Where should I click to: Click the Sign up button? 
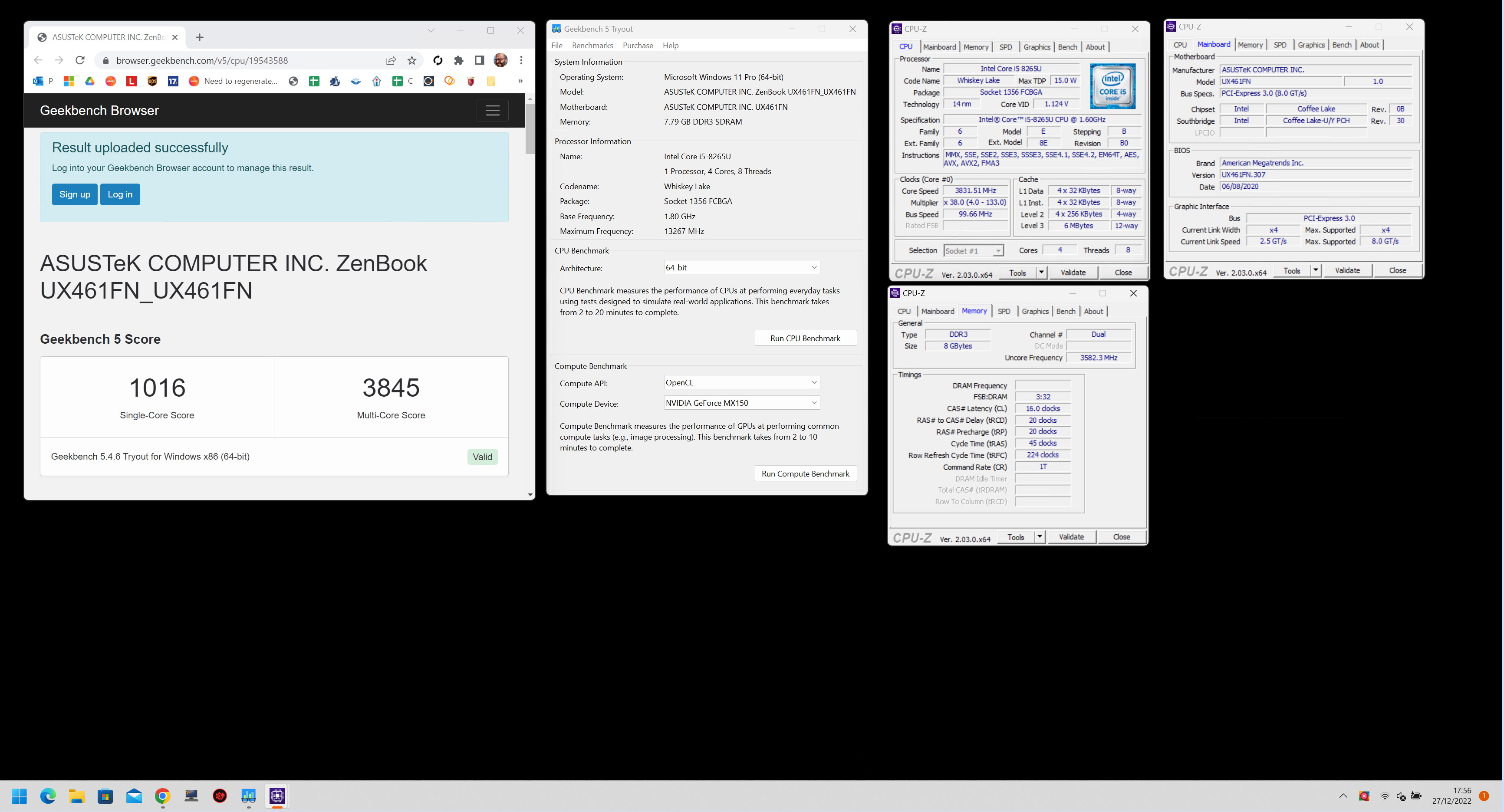click(75, 194)
